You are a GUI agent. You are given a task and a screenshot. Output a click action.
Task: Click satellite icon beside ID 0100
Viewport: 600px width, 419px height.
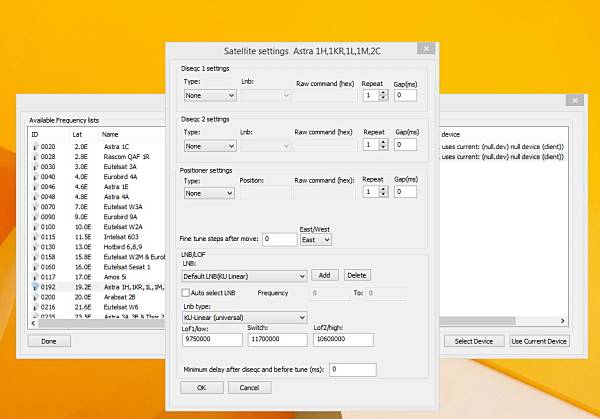click(x=35, y=227)
